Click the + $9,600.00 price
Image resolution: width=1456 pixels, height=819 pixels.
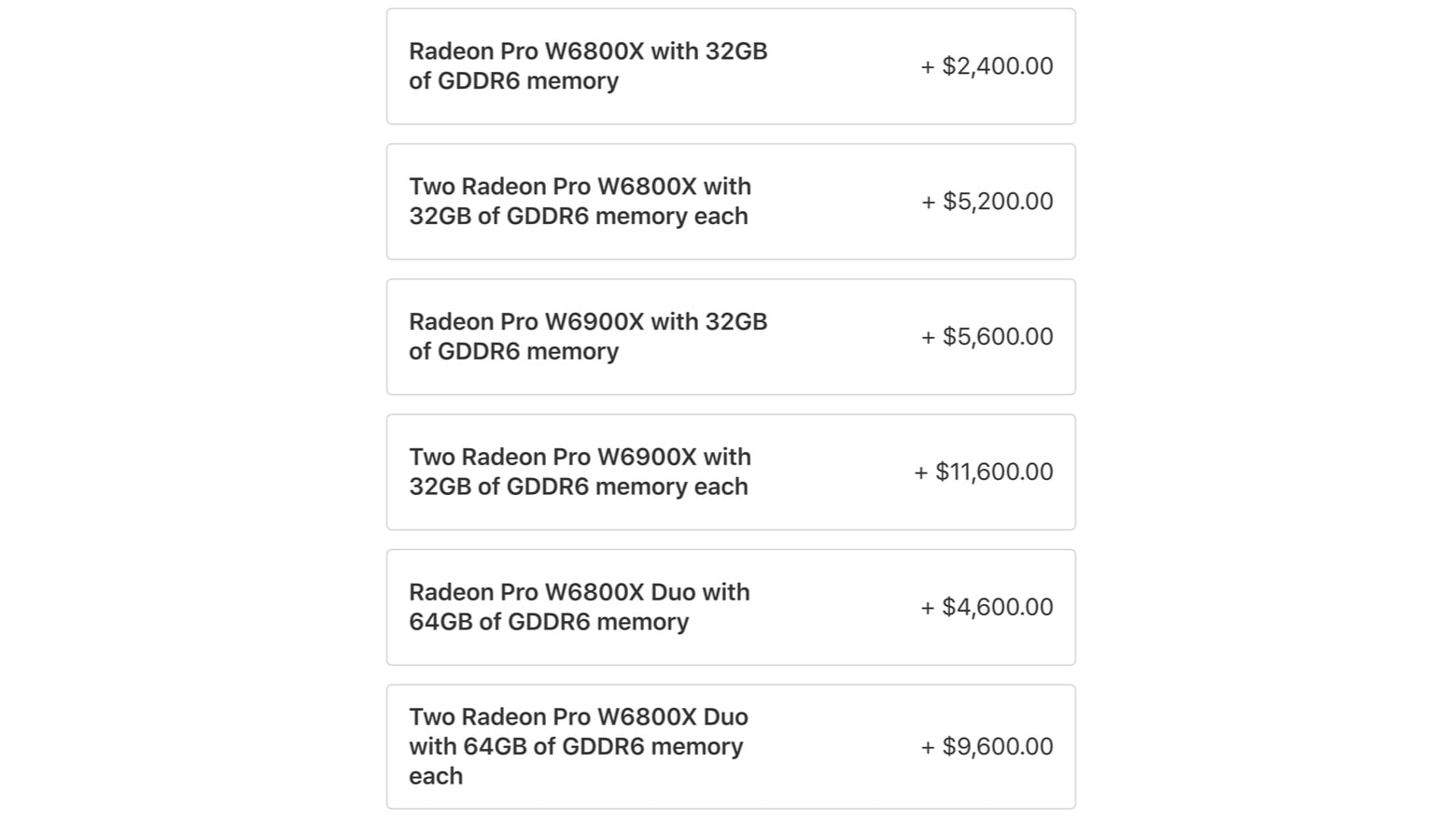click(x=987, y=747)
